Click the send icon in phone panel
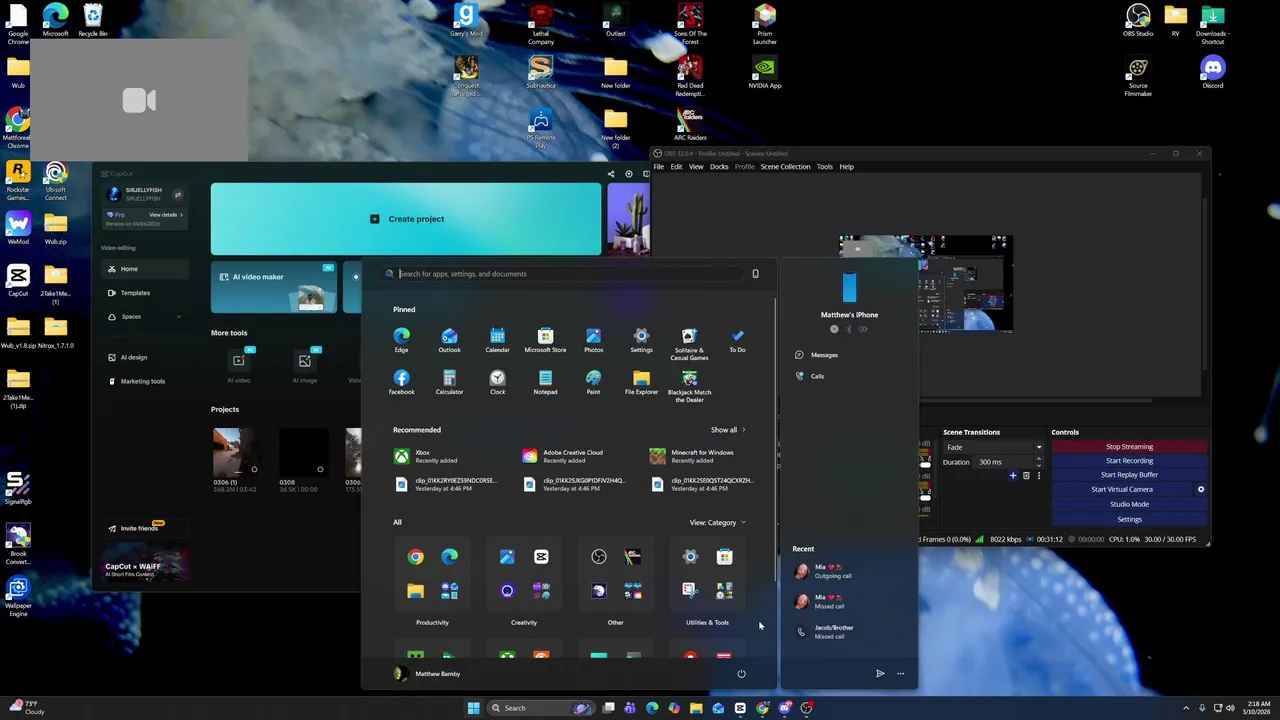1280x720 pixels. (x=880, y=673)
